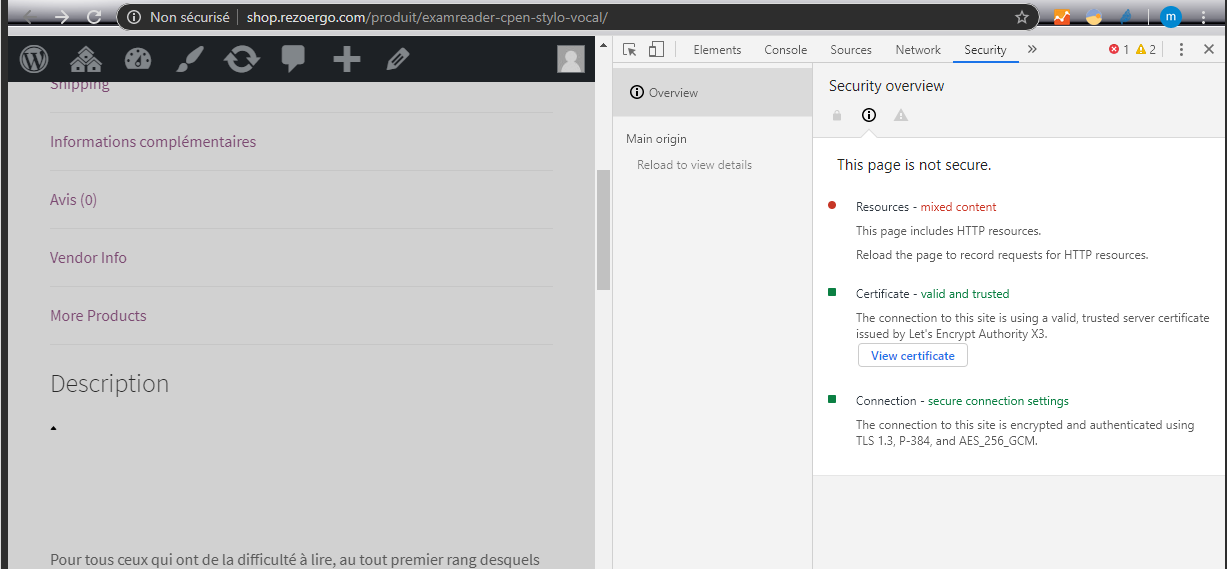Open the Chrome three-dot menu

(1203, 17)
